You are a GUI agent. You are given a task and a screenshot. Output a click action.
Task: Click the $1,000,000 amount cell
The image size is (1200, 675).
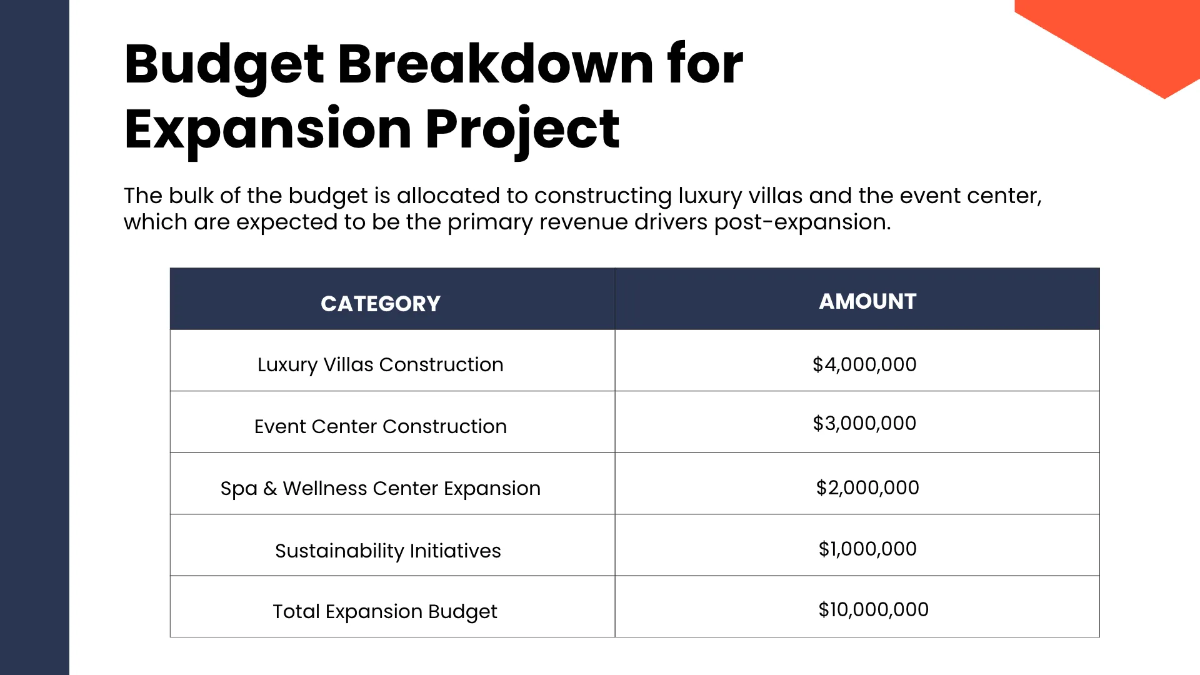point(867,549)
